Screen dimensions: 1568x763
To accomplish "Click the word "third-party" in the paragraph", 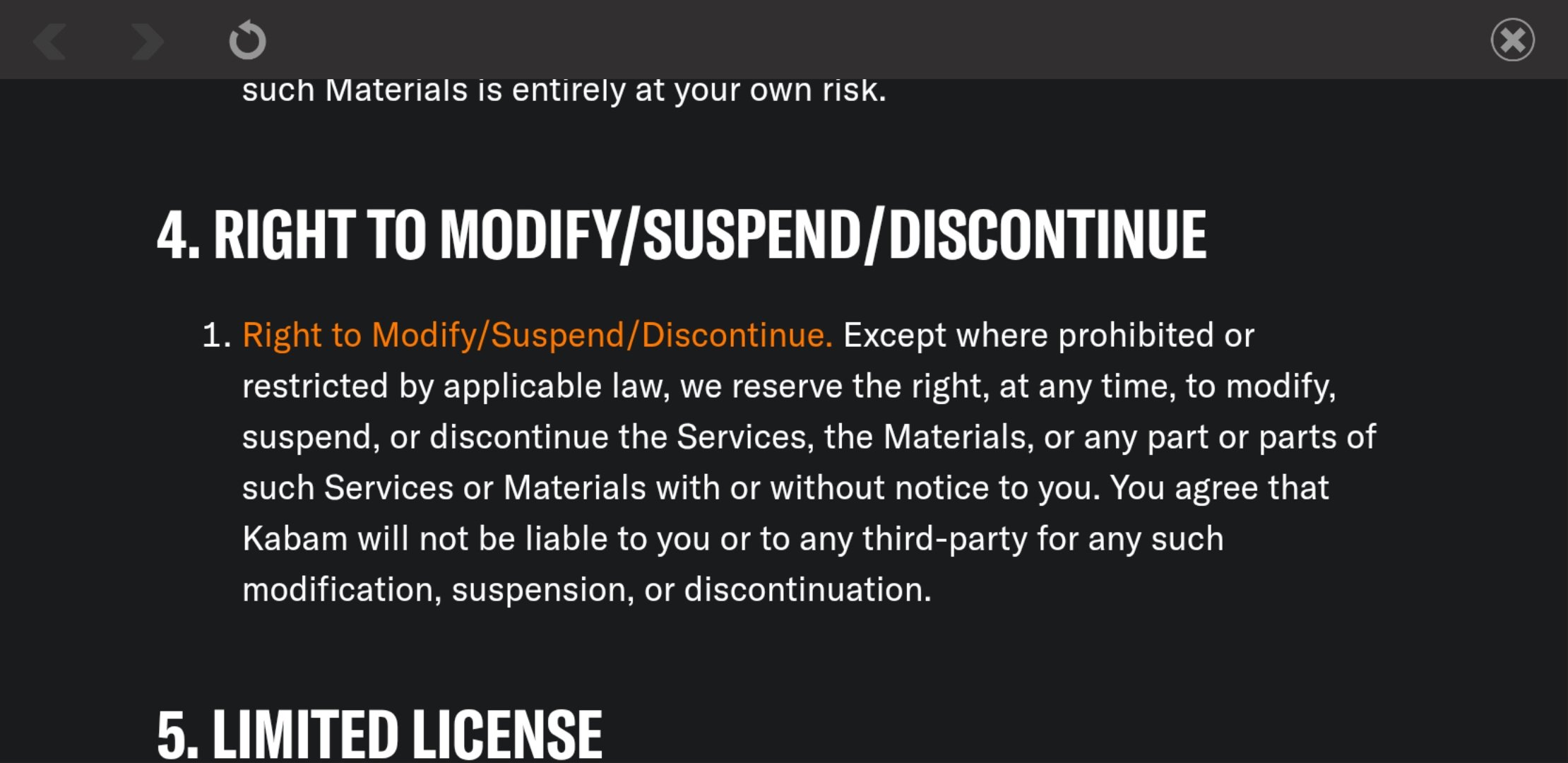I will pyautogui.click(x=944, y=539).
